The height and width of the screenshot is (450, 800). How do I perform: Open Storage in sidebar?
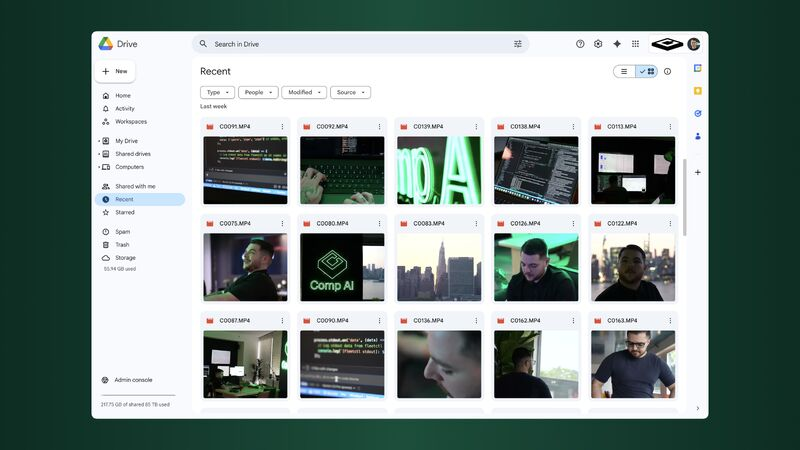coord(140,258)
